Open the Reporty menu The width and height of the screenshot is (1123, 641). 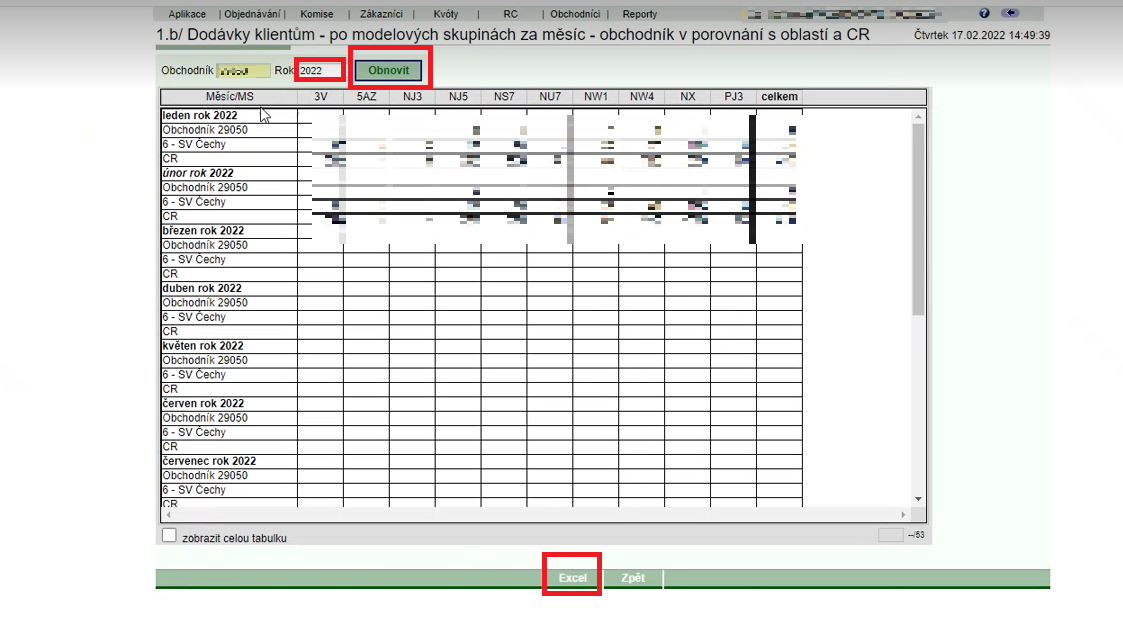[x=640, y=15]
